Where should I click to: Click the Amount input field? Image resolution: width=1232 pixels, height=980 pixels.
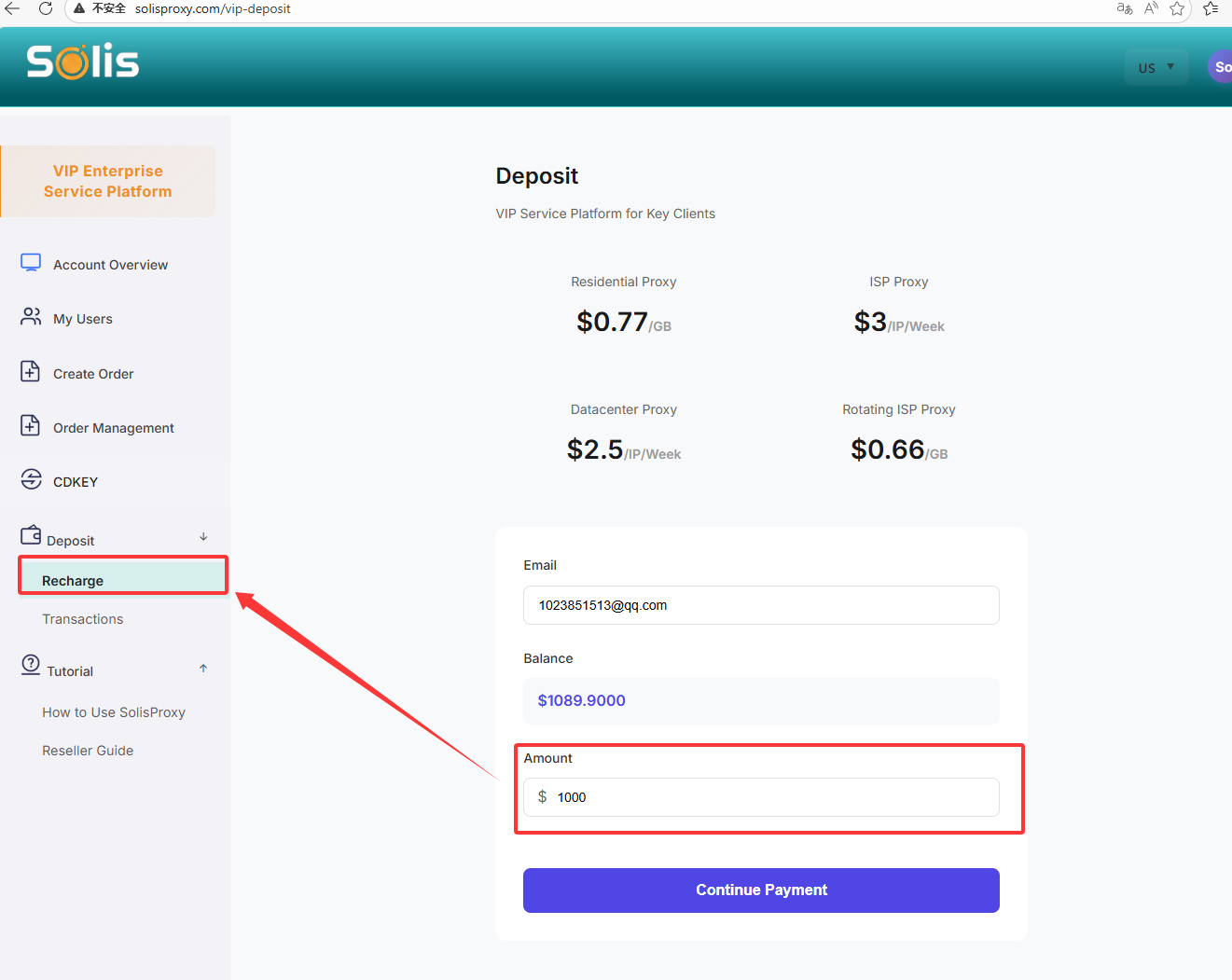tap(761, 797)
